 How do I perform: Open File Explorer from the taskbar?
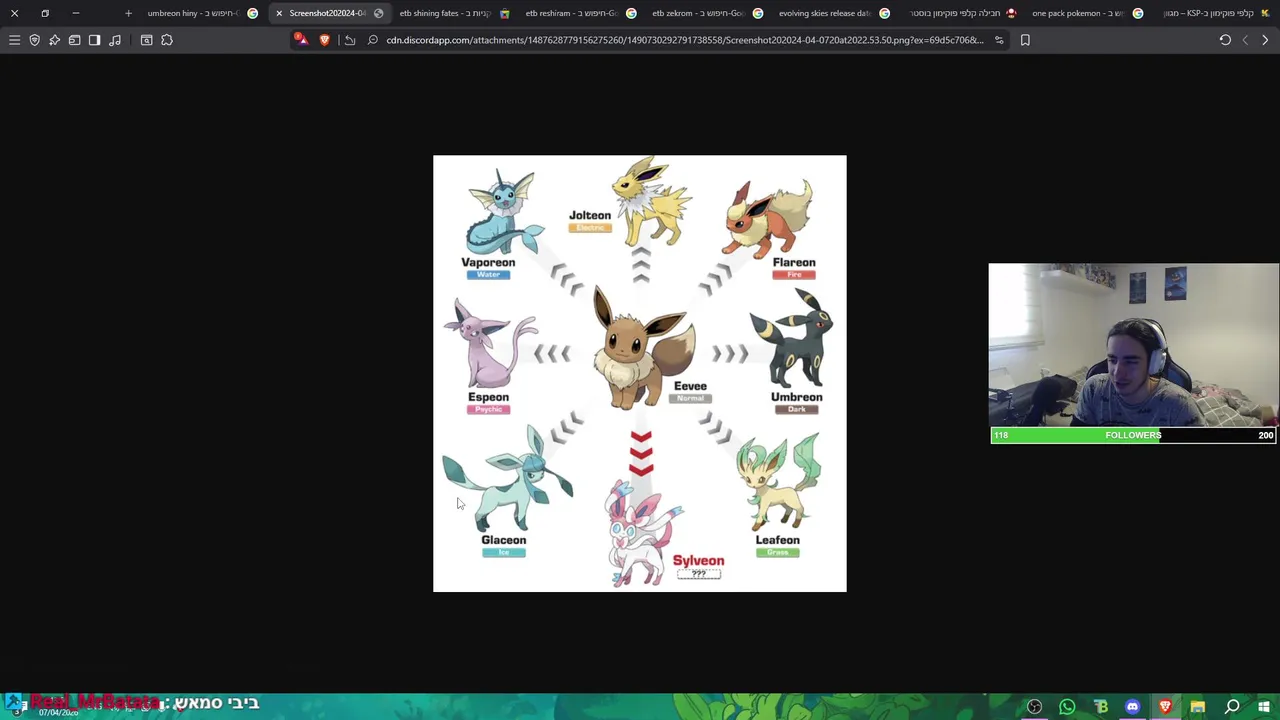1198,707
